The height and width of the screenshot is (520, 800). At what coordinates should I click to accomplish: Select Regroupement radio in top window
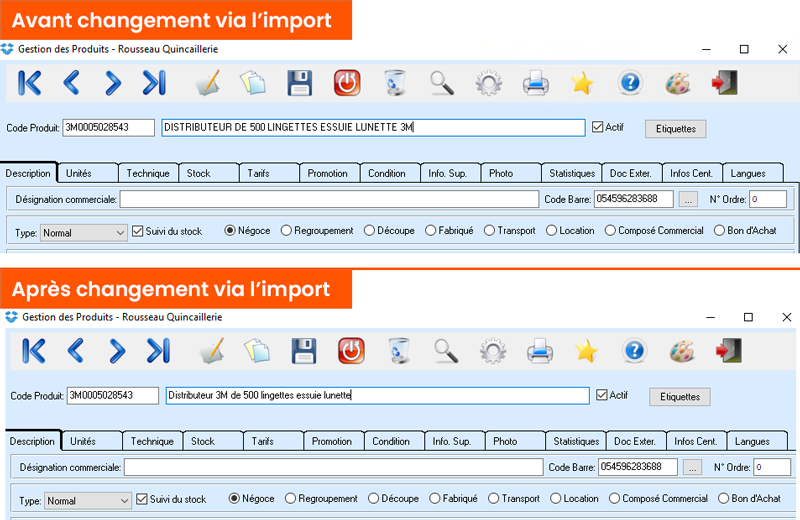(x=286, y=231)
